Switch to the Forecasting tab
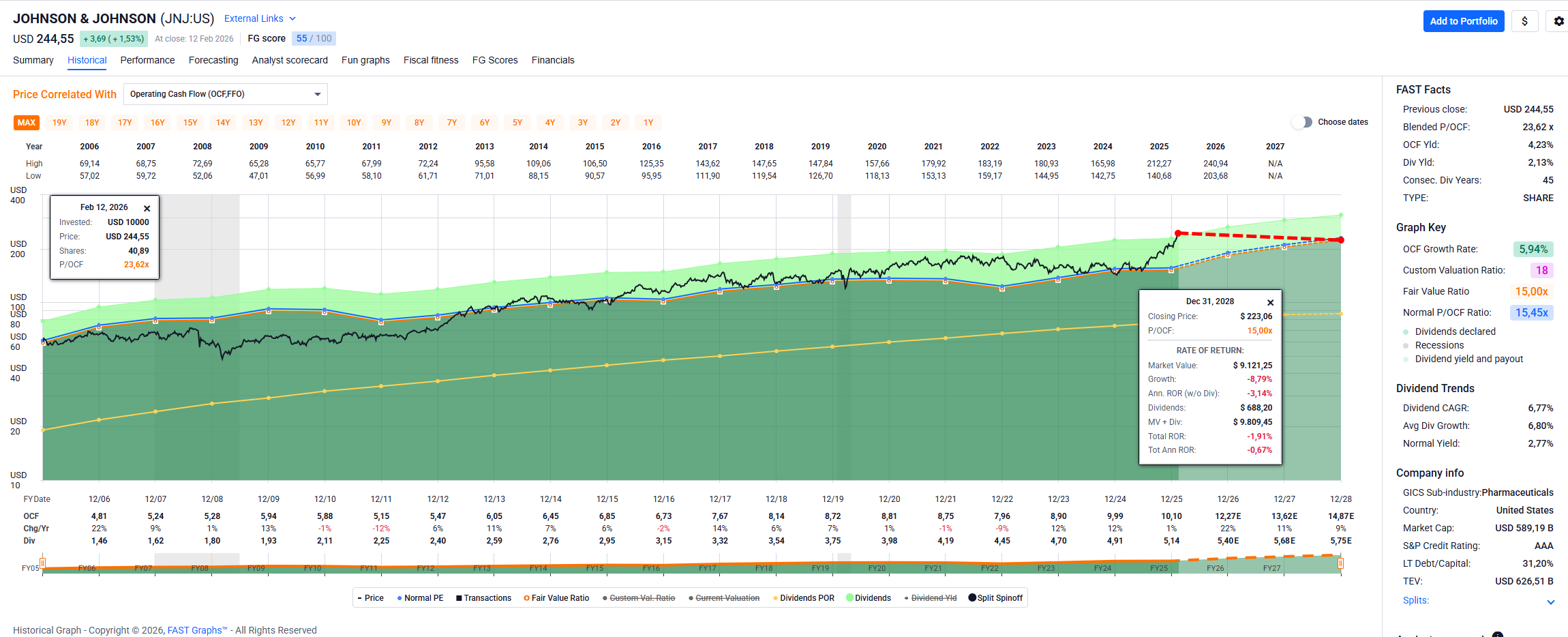The height and width of the screenshot is (637, 1568). (x=213, y=60)
